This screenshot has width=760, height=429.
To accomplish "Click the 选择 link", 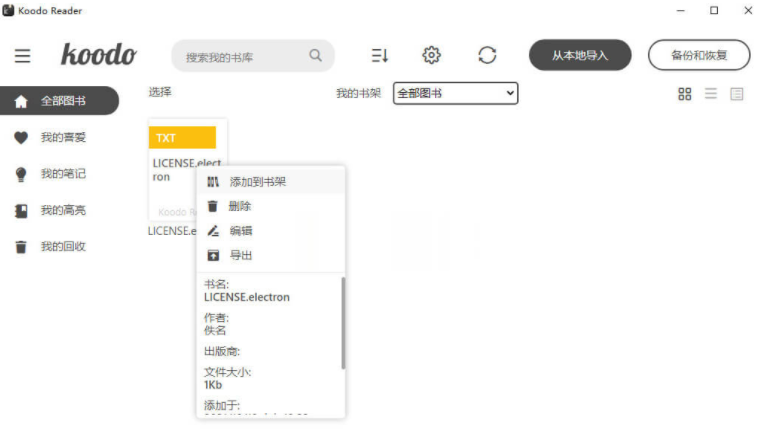I will pyautogui.click(x=160, y=92).
